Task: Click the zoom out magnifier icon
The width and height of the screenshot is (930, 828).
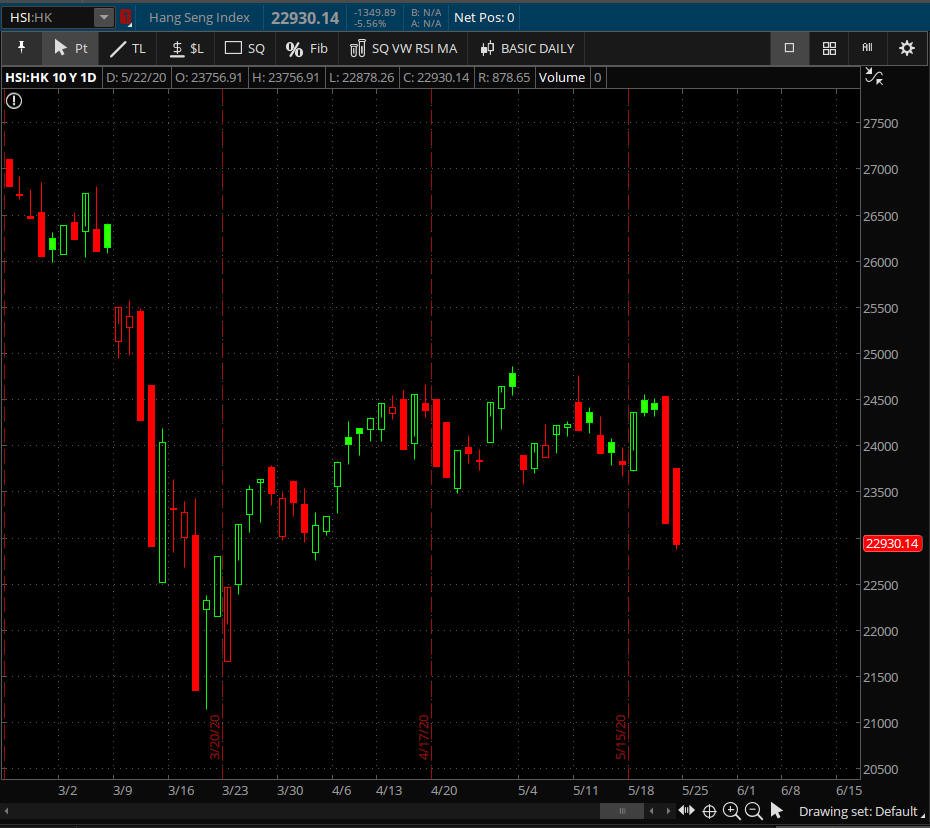Action: (754, 811)
